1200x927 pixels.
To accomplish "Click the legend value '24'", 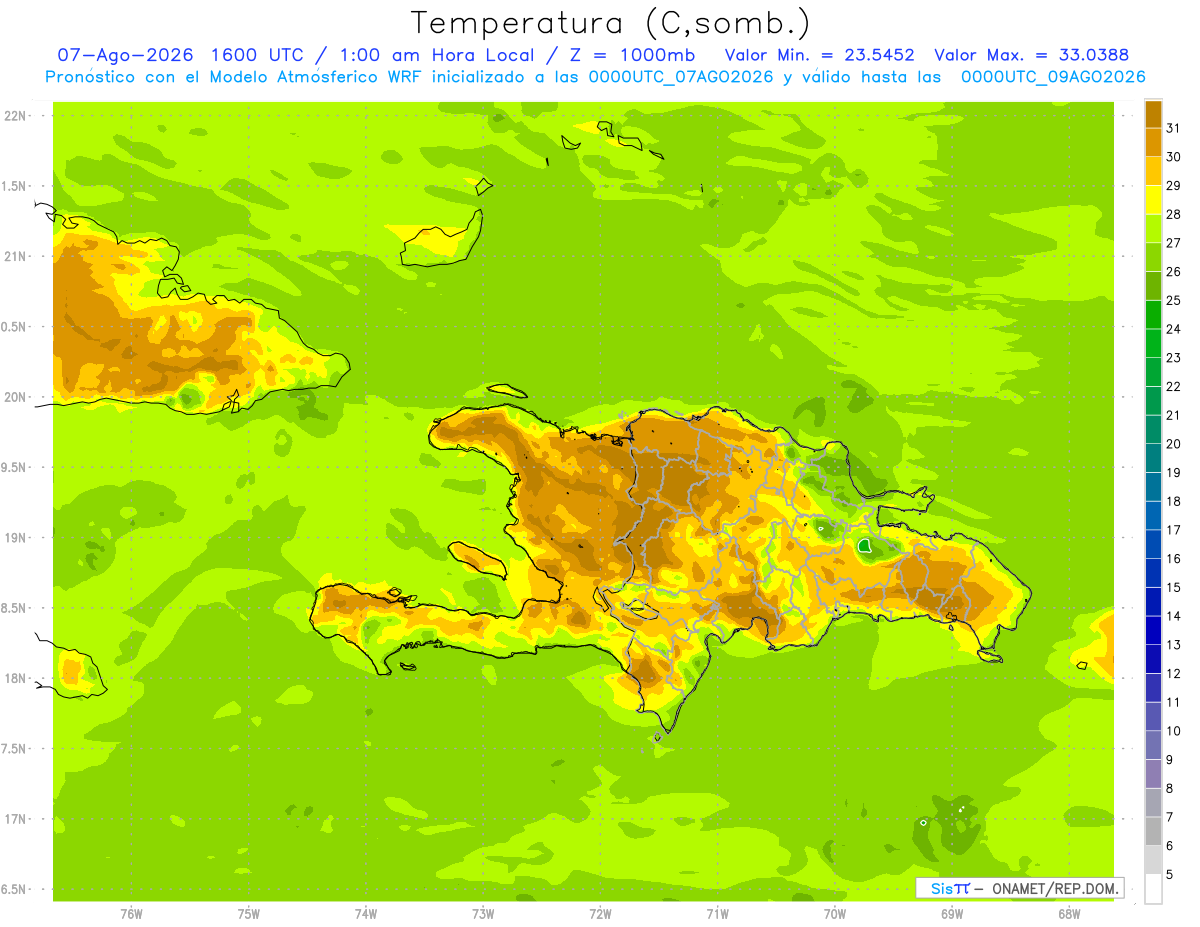I will pyautogui.click(x=1174, y=329).
